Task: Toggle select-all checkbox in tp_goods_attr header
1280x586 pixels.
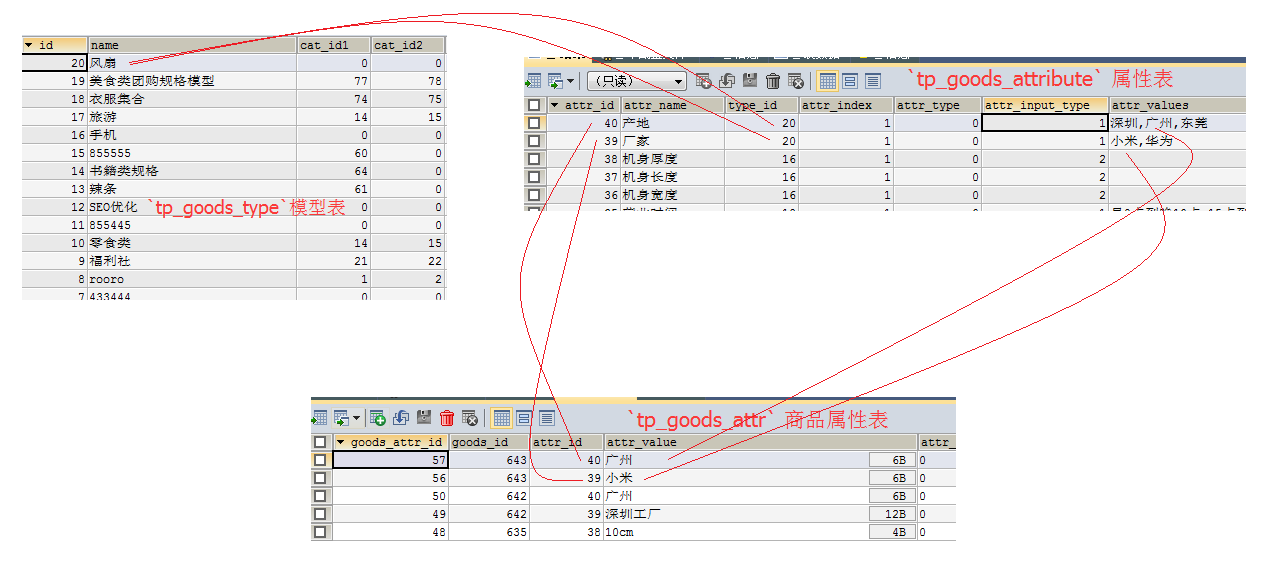Action: click(x=320, y=442)
